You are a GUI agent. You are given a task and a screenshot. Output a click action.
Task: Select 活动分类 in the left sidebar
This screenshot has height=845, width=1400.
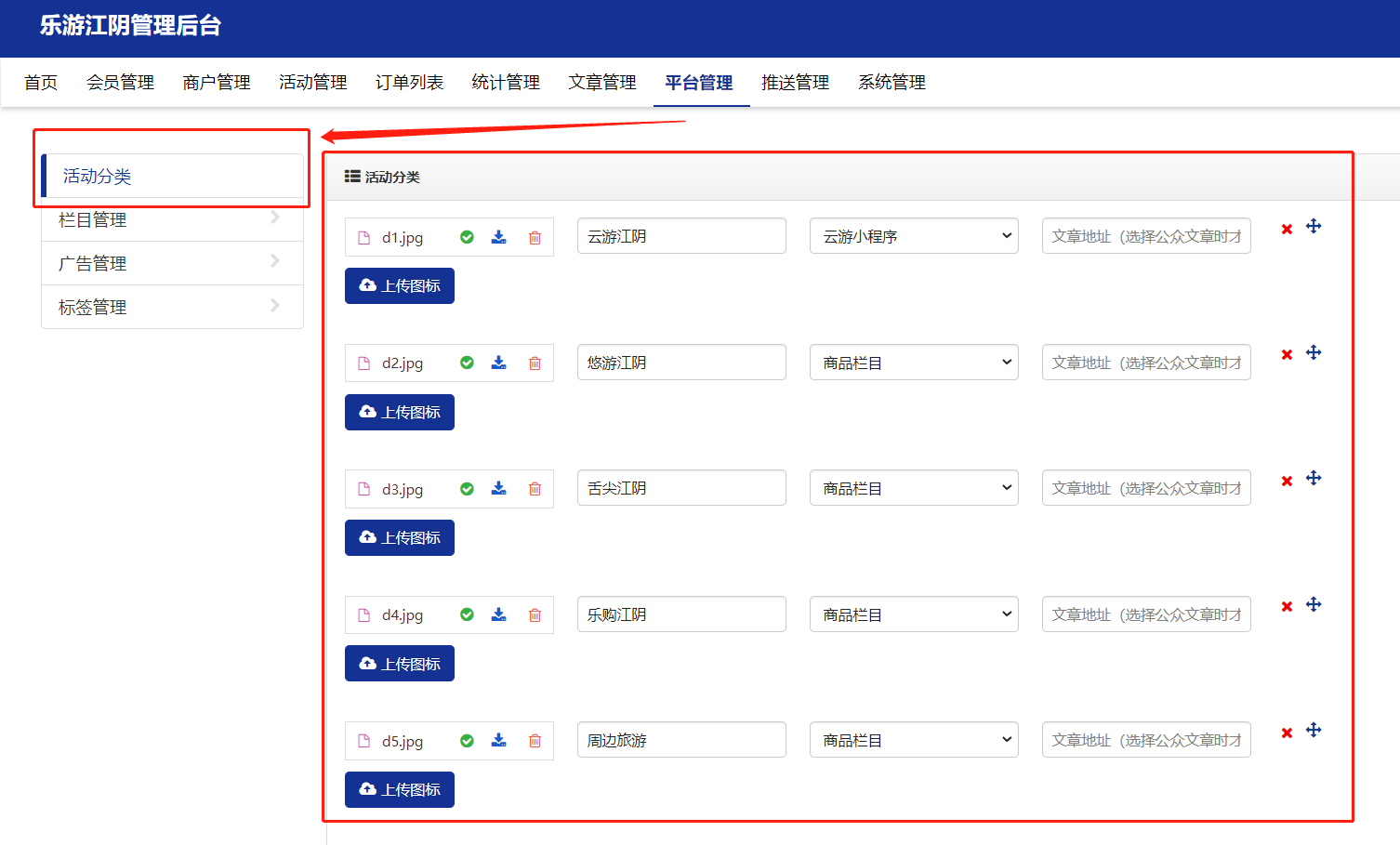point(172,177)
